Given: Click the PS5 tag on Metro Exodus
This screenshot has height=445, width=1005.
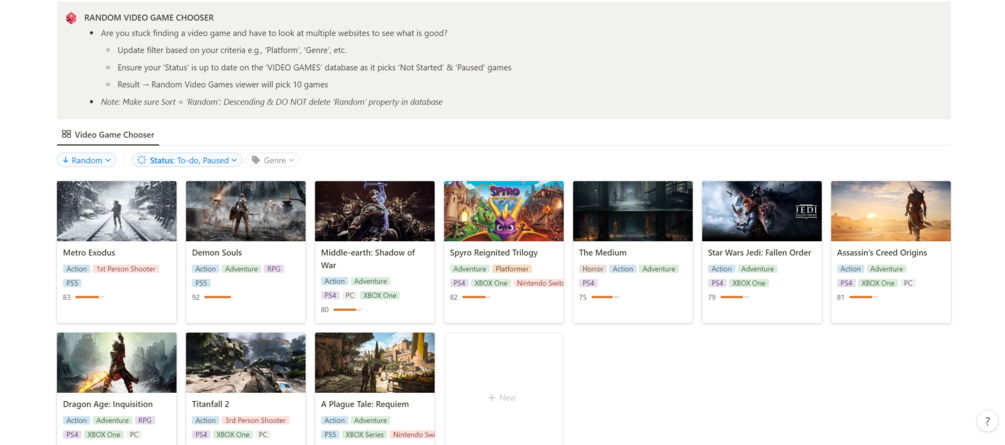Looking at the screenshot, I should [72, 283].
